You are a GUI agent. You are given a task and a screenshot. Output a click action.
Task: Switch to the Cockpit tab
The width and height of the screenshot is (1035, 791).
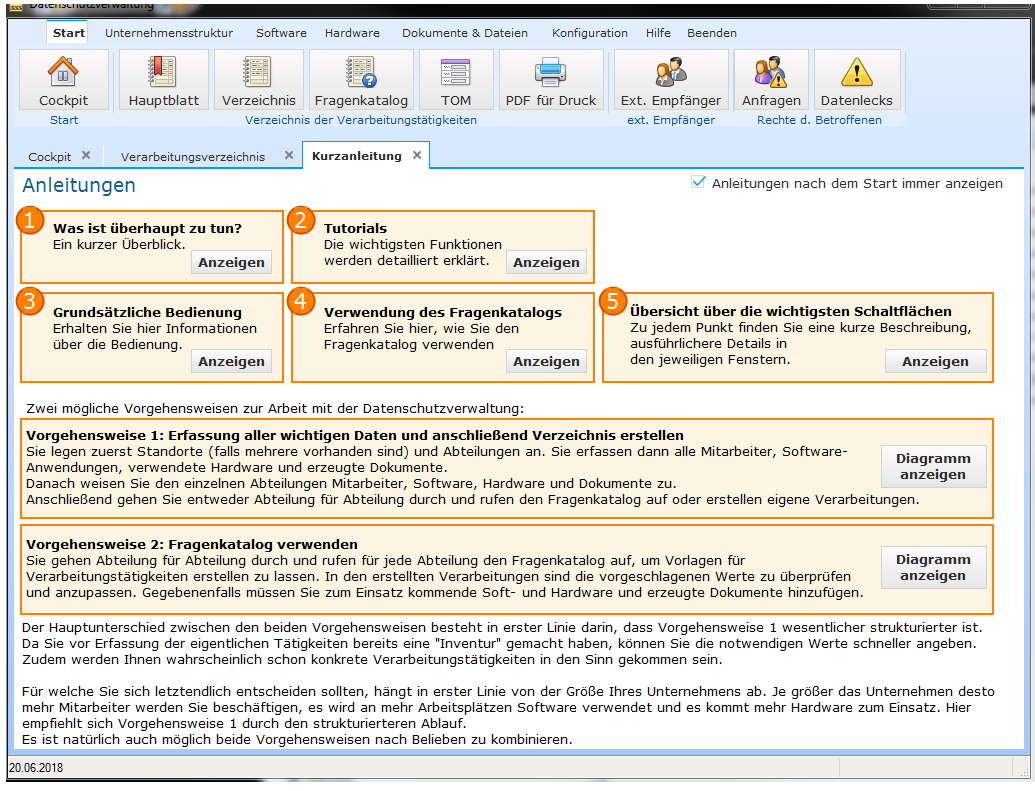[x=50, y=156]
